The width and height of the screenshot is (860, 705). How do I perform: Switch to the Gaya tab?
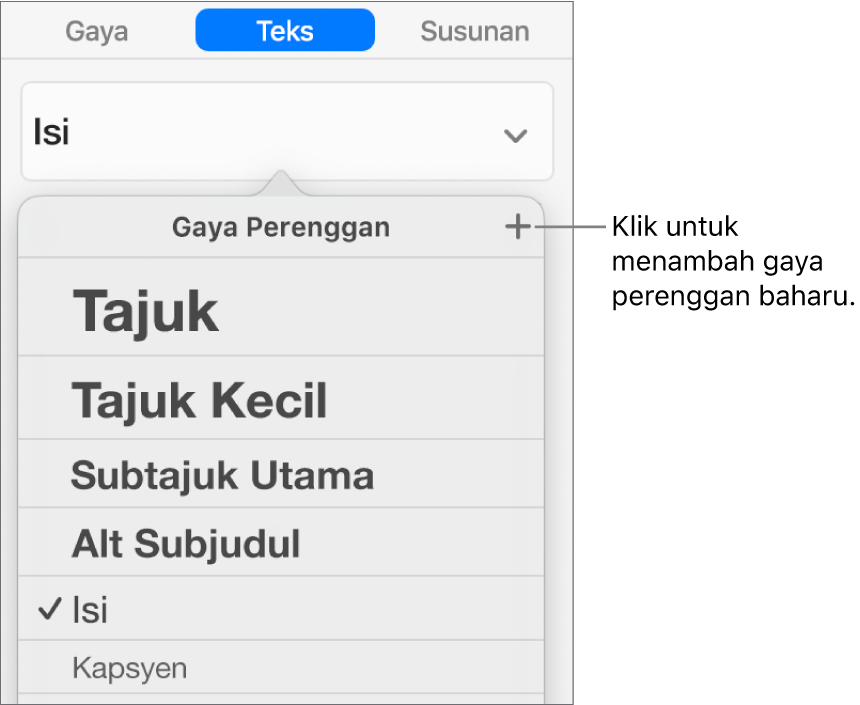pyautogui.click(x=97, y=31)
